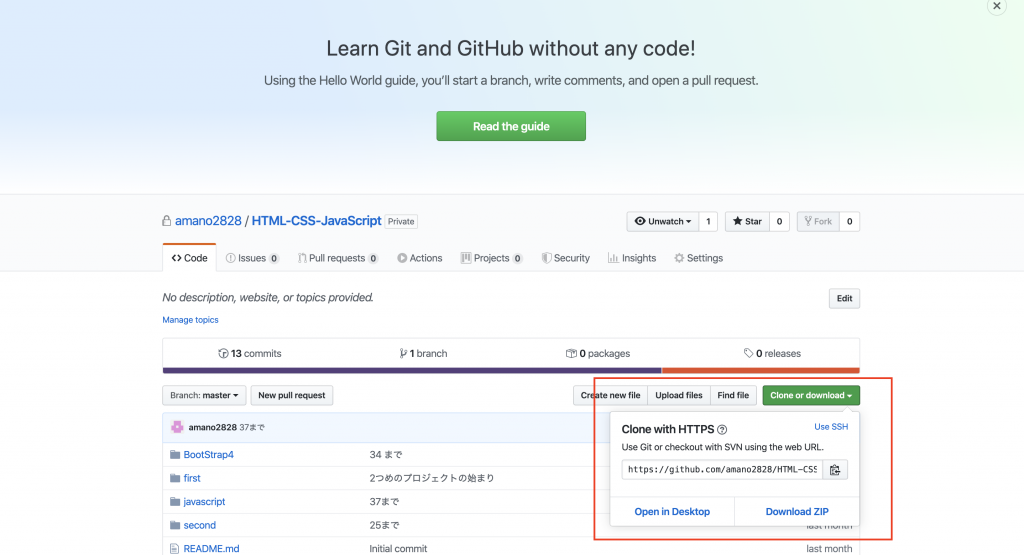The height and width of the screenshot is (555, 1024).
Task: Click the orange-red language bar segment
Action: [x=761, y=370]
